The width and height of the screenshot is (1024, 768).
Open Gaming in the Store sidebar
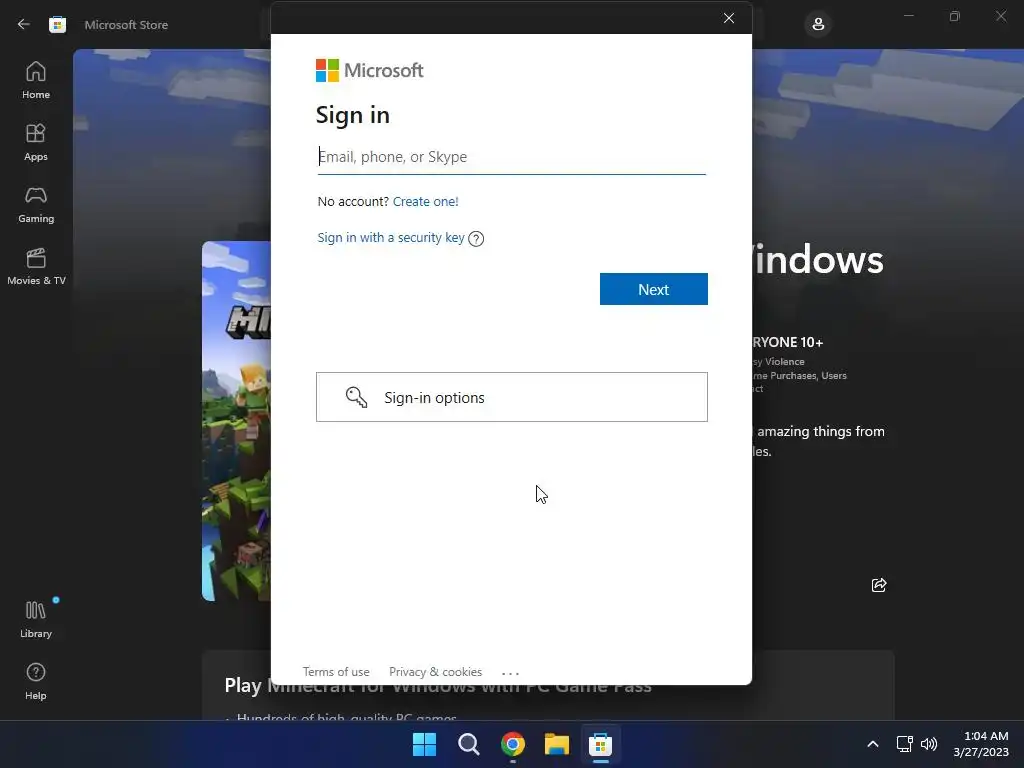click(x=36, y=204)
